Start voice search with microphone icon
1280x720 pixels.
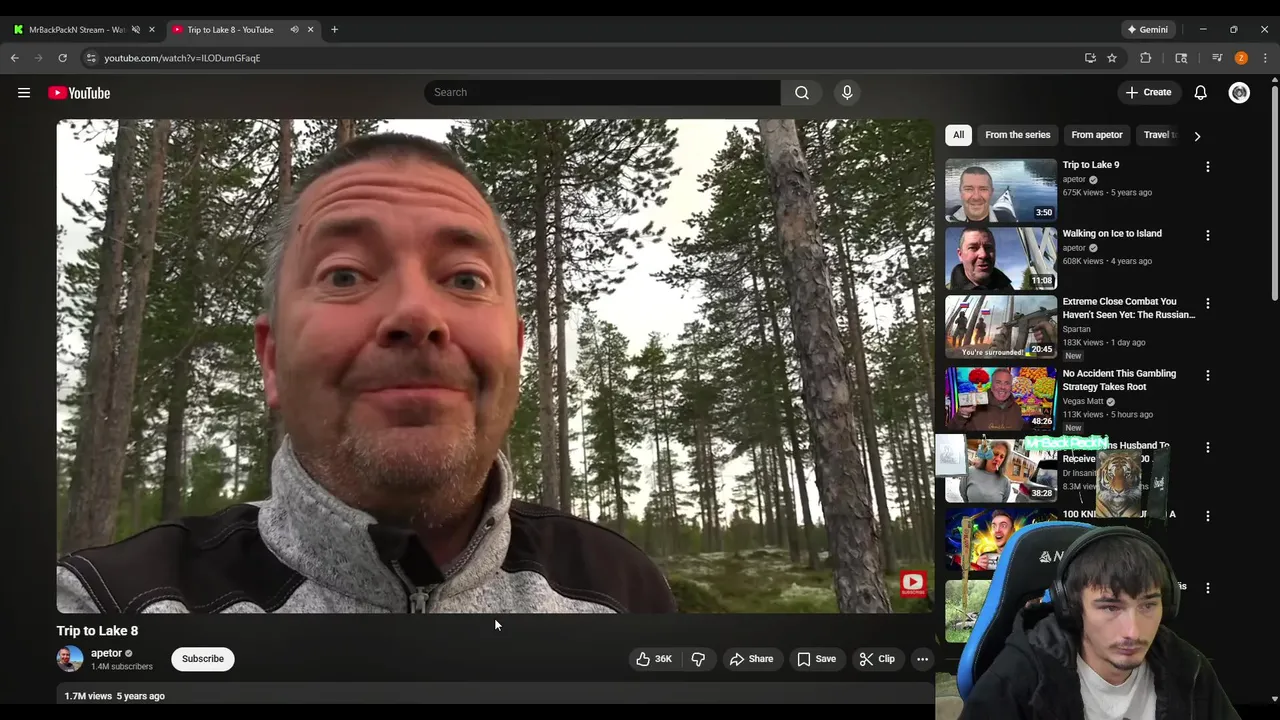click(x=847, y=92)
